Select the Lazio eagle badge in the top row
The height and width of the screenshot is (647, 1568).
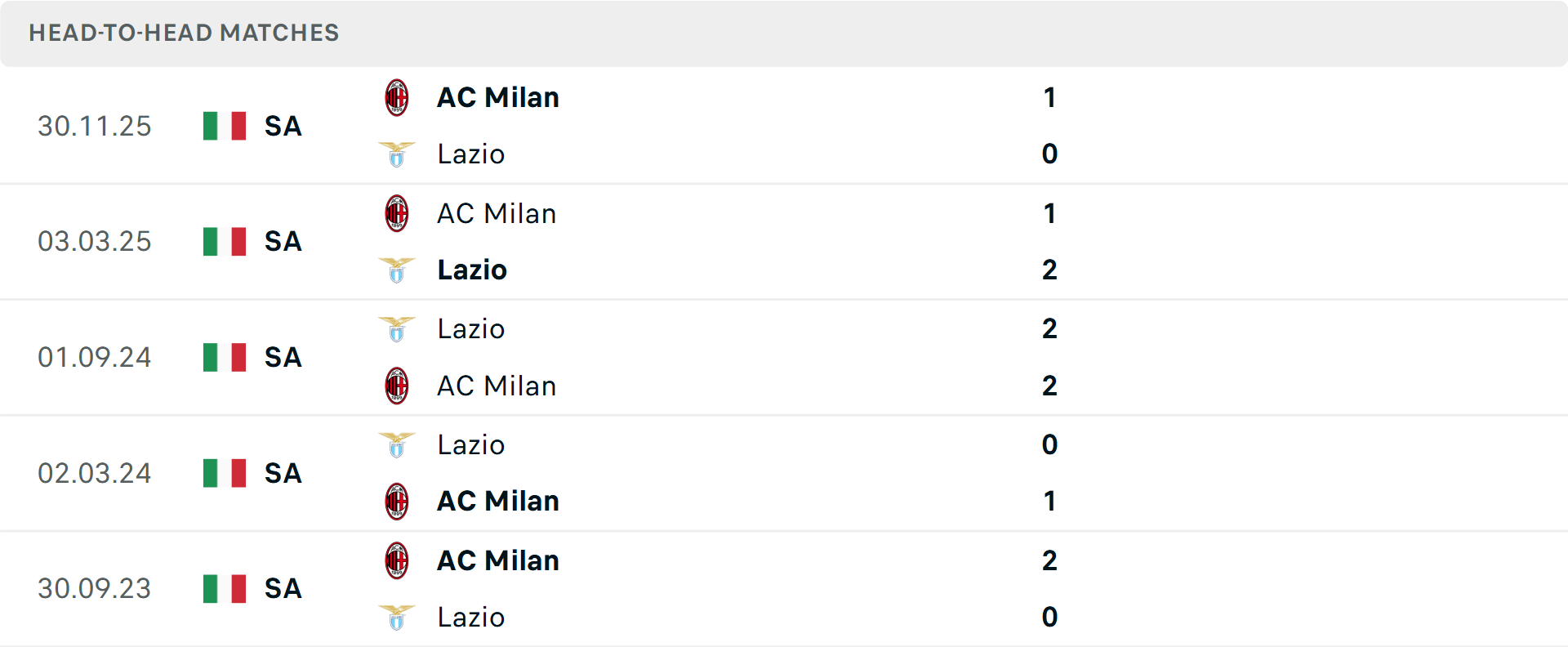pyautogui.click(x=398, y=154)
